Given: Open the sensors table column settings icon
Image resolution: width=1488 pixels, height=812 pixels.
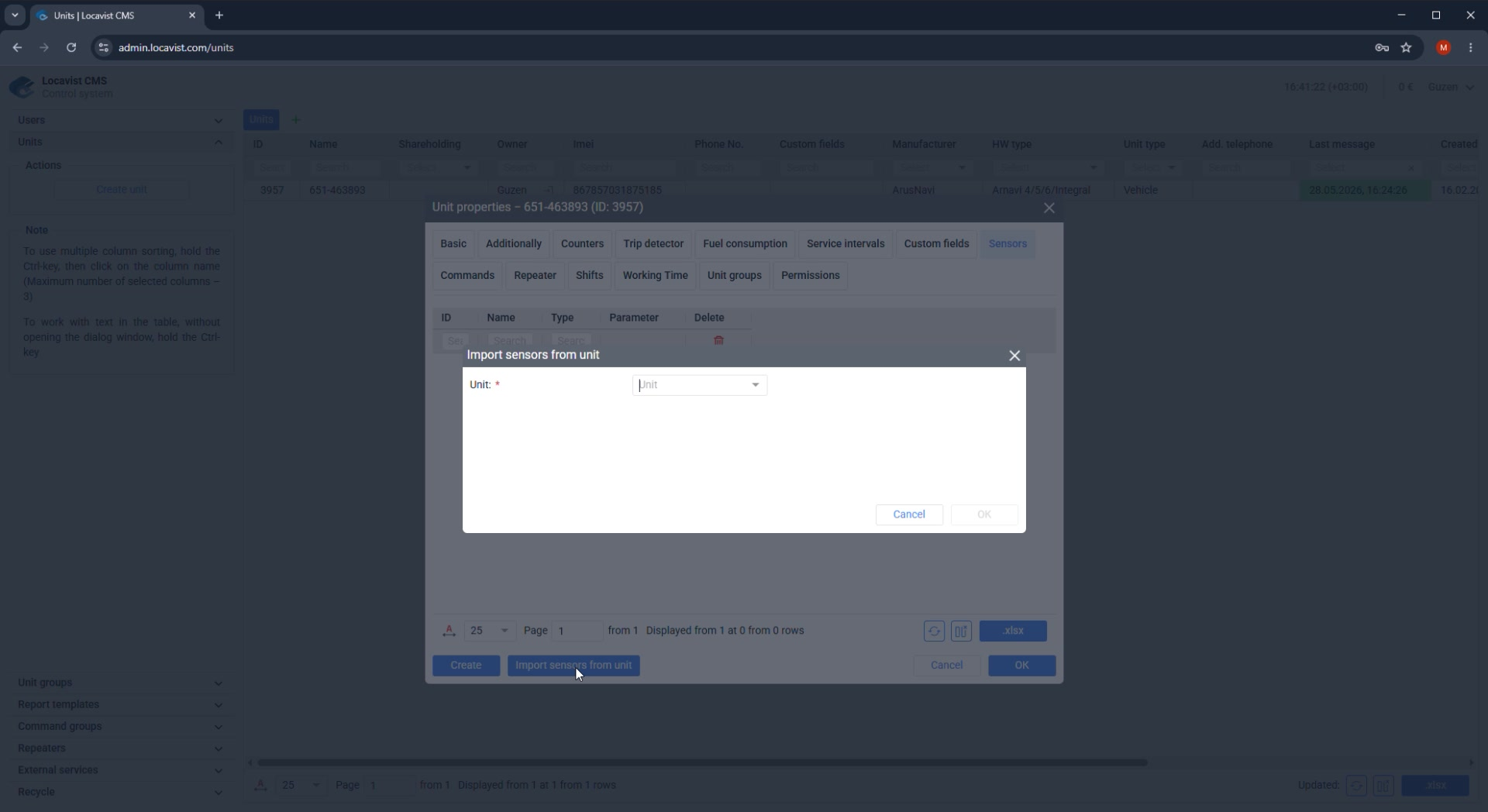Looking at the screenshot, I should [x=961, y=631].
